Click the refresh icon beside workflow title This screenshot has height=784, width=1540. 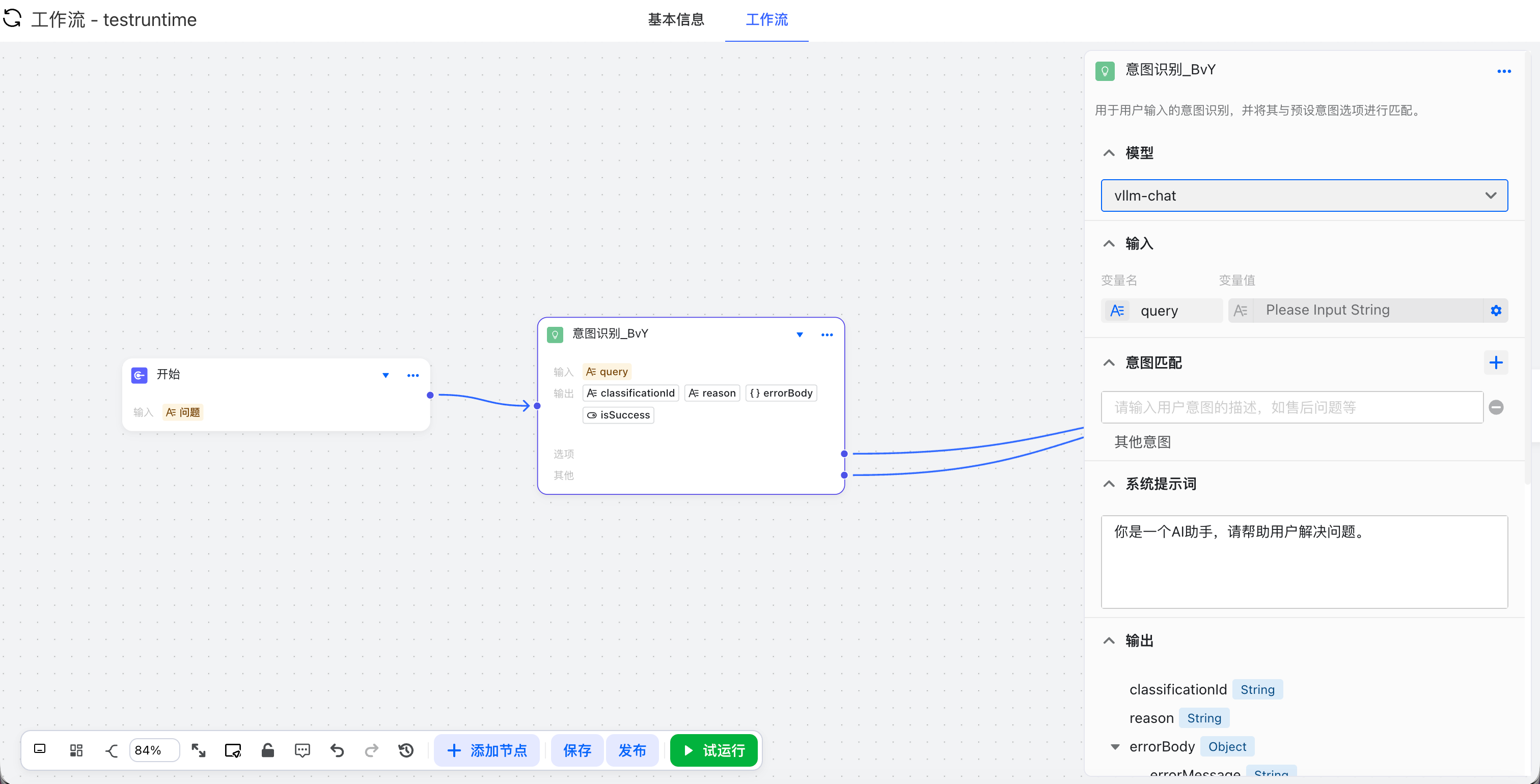(x=12, y=18)
